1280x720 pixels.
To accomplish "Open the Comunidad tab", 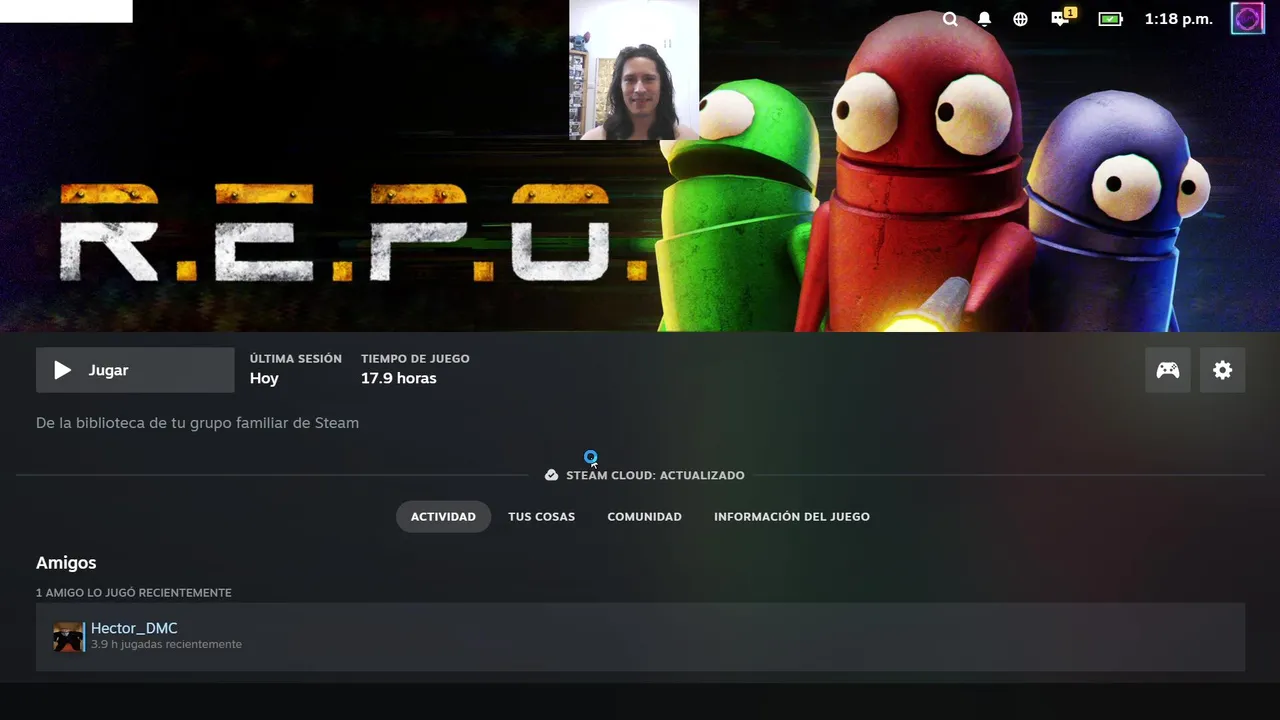I will (x=644, y=517).
